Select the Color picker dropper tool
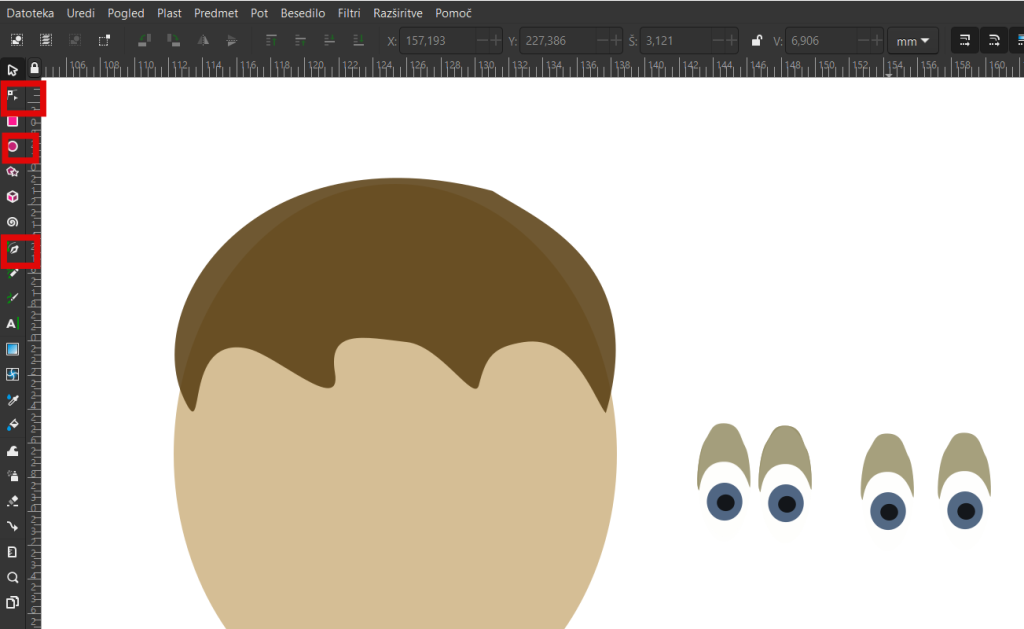Screen dimensions: 1024x629 12,400
